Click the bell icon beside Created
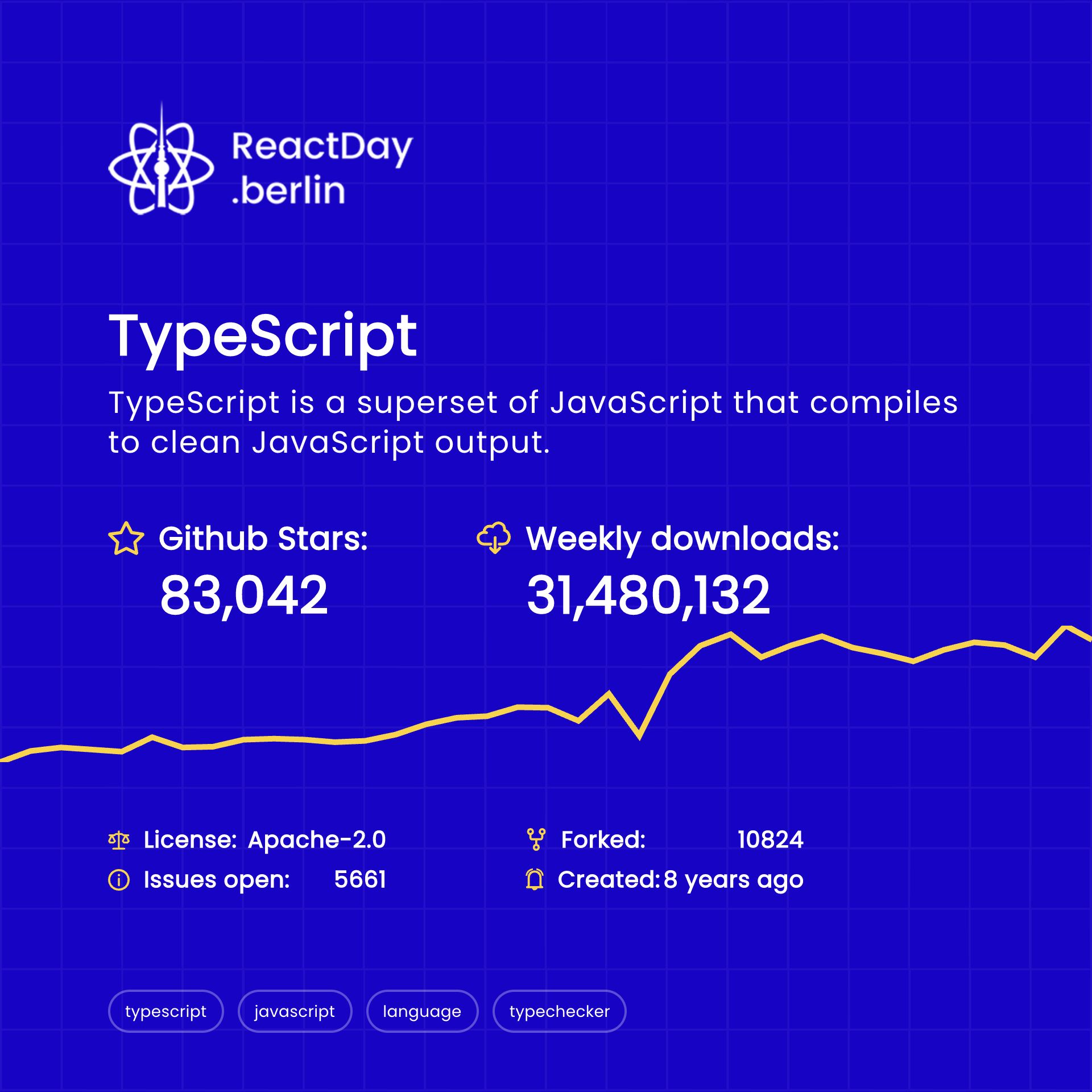This screenshot has width=1092, height=1092. [535, 879]
